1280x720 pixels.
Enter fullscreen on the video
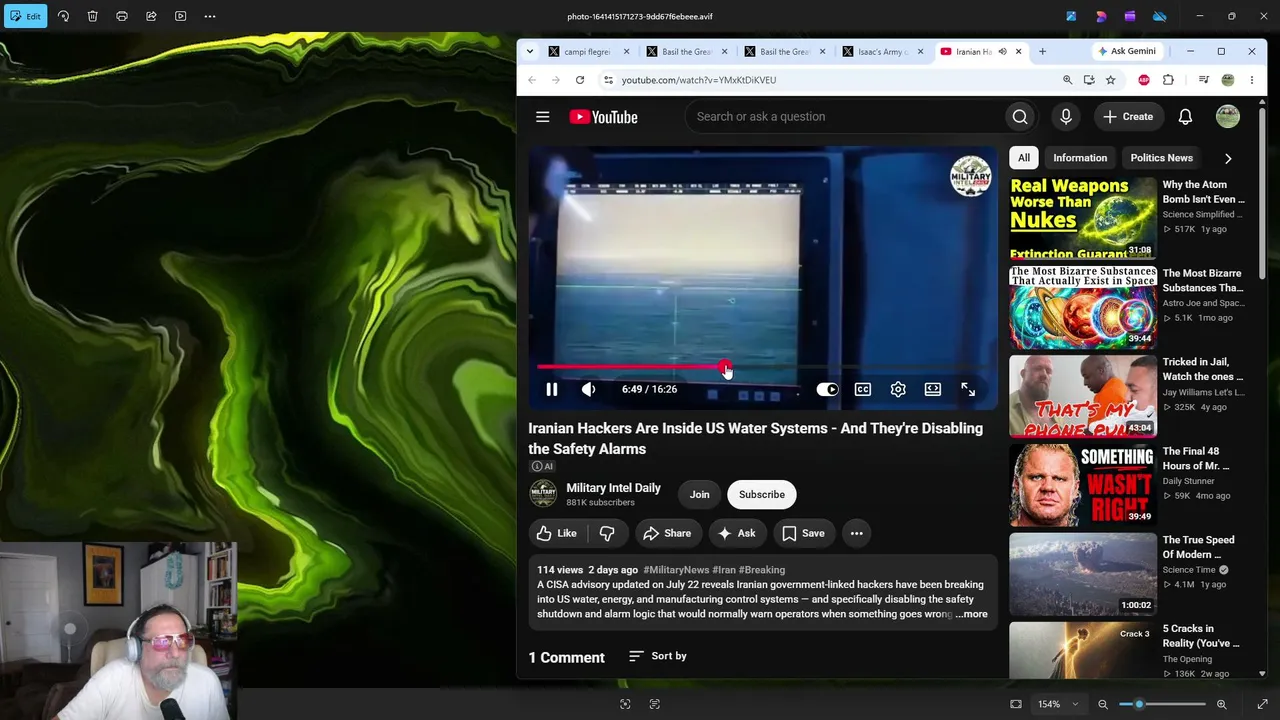968,389
